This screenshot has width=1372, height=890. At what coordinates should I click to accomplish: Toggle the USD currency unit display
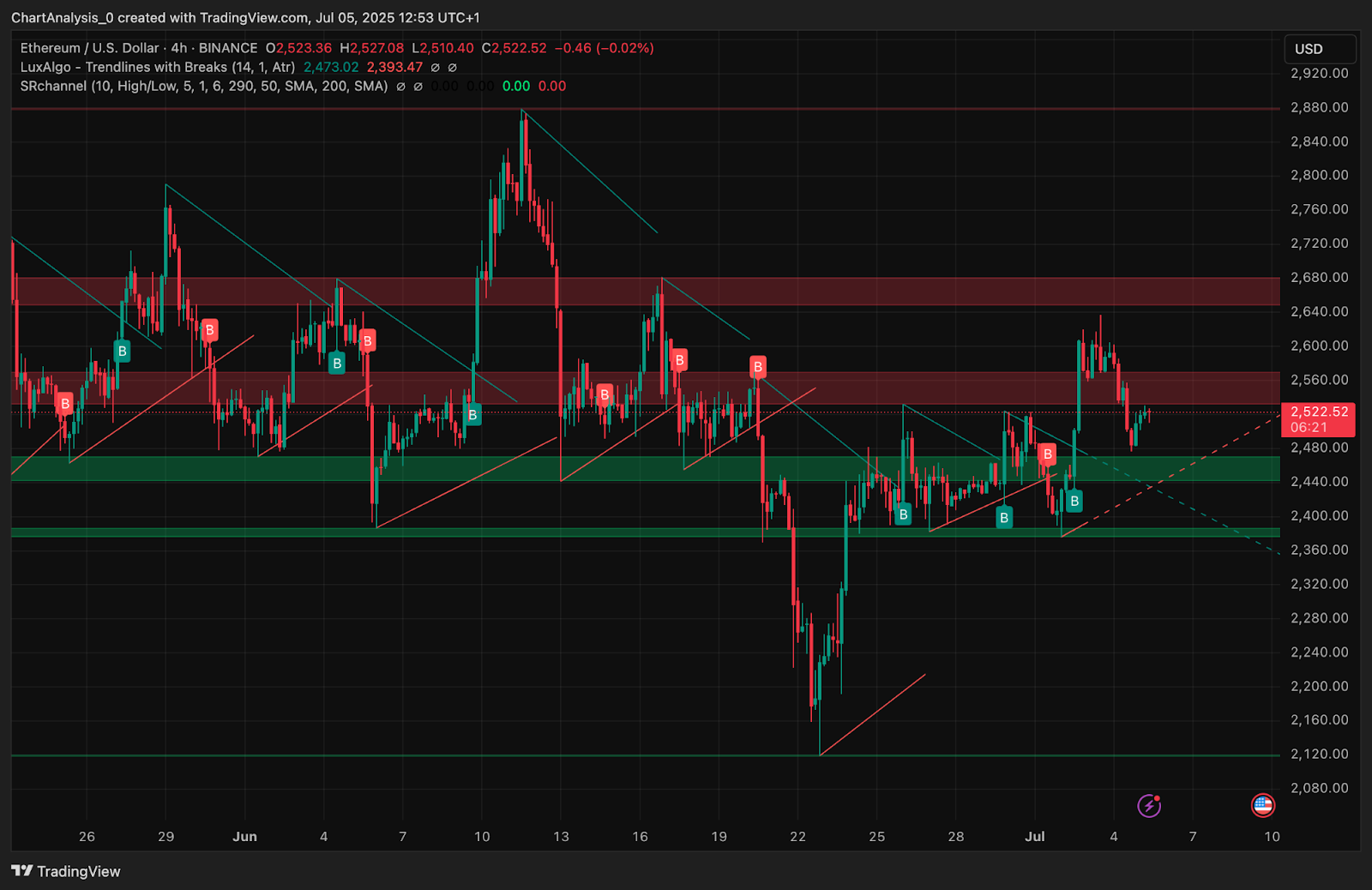[x=1320, y=50]
